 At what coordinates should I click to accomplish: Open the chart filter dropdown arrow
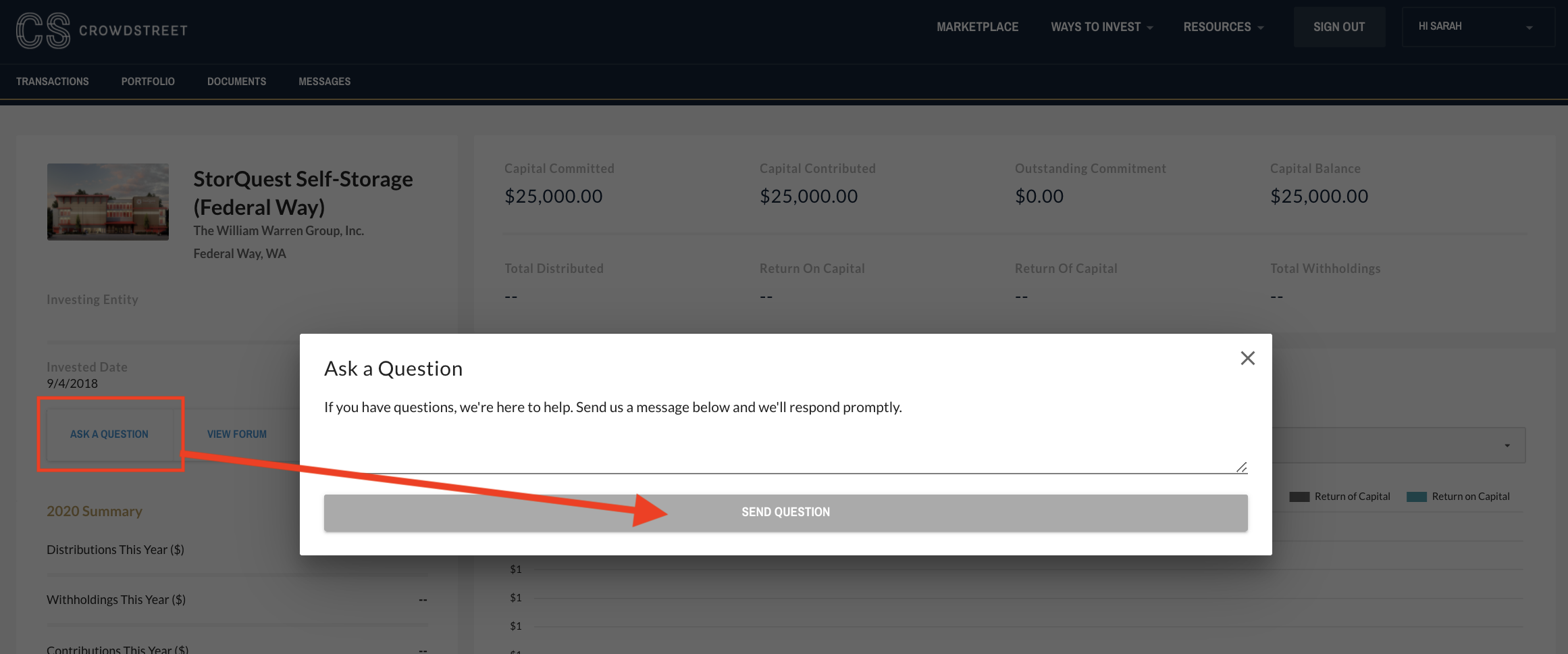tap(1507, 445)
